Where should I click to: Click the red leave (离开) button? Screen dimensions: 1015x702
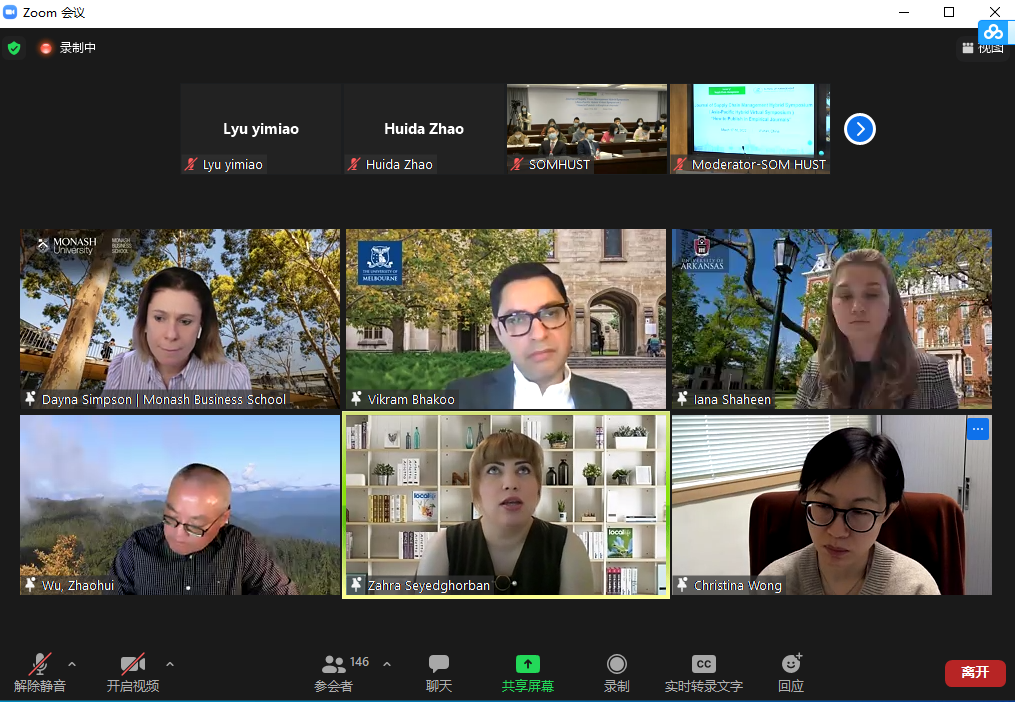[x=974, y=673]
